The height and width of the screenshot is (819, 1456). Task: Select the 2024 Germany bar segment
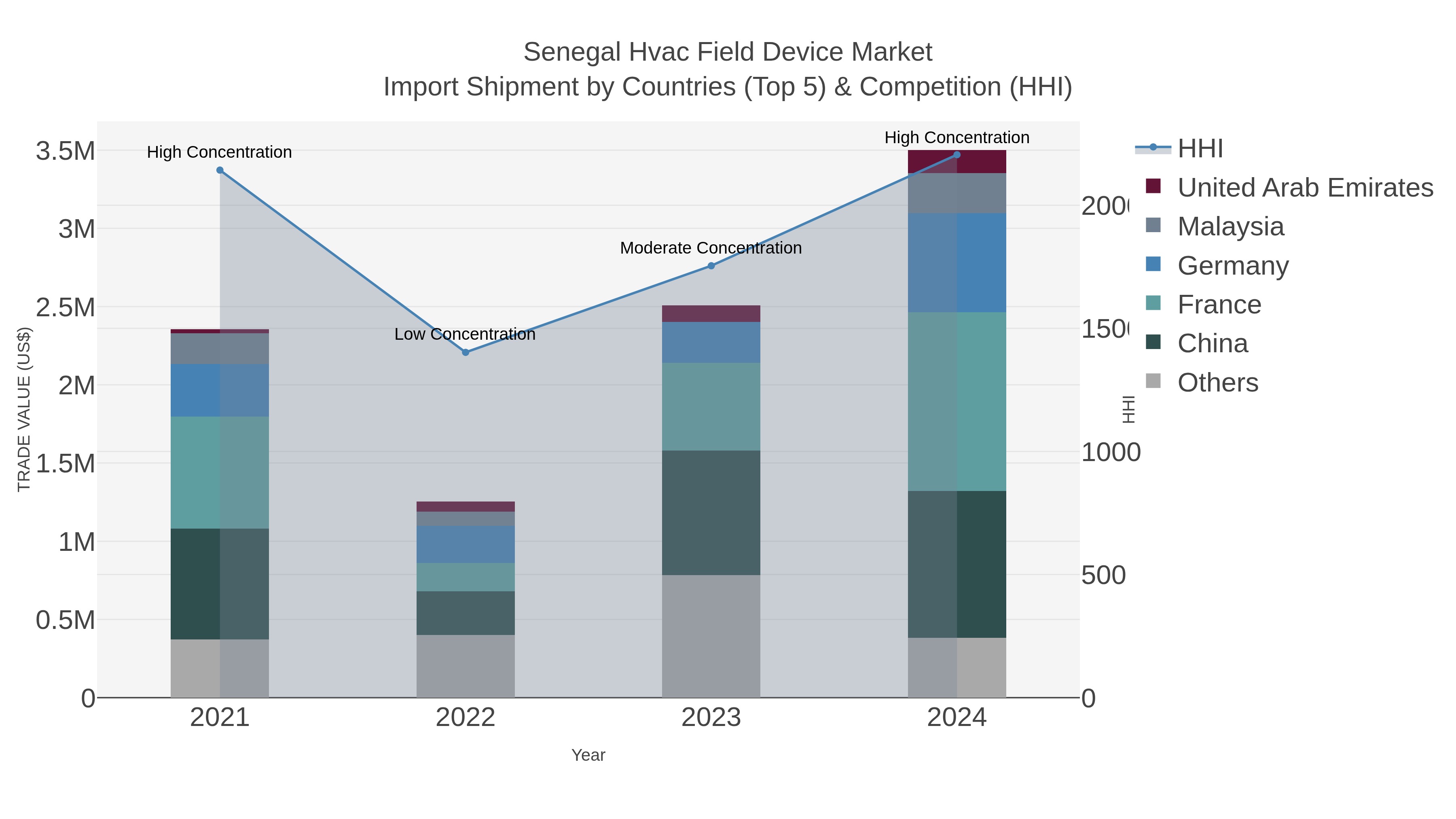click(957, 263)
